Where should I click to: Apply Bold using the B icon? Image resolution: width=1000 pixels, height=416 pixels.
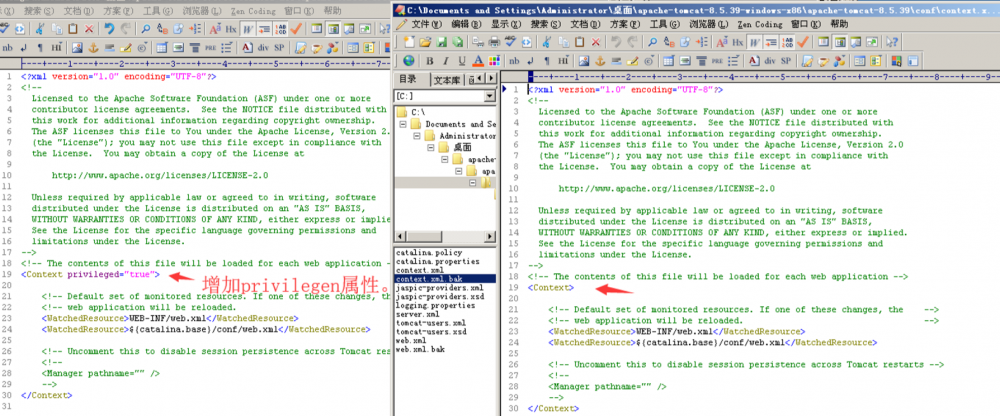(428, 60)
